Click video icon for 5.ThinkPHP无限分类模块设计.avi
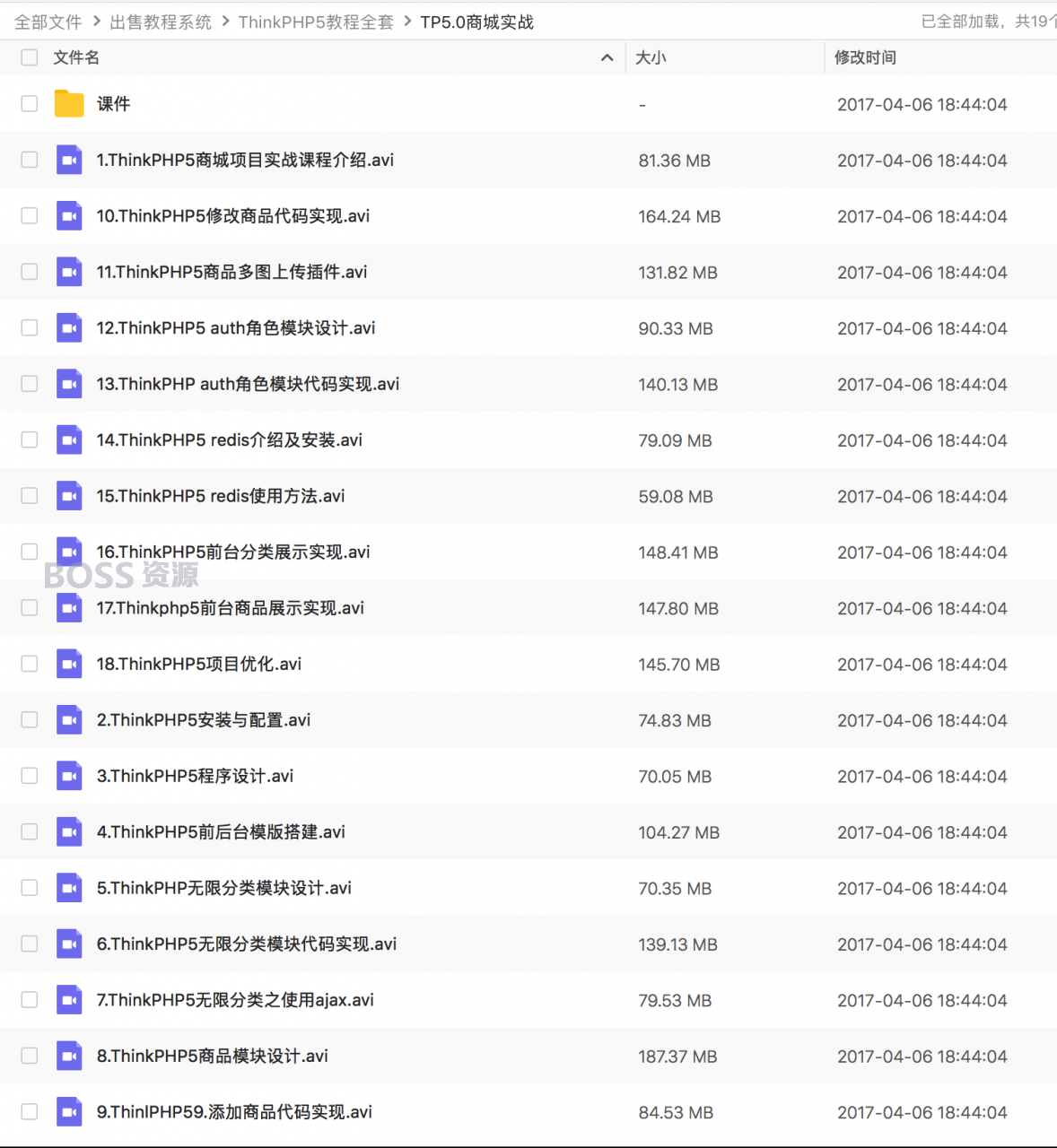 point(69,888)
